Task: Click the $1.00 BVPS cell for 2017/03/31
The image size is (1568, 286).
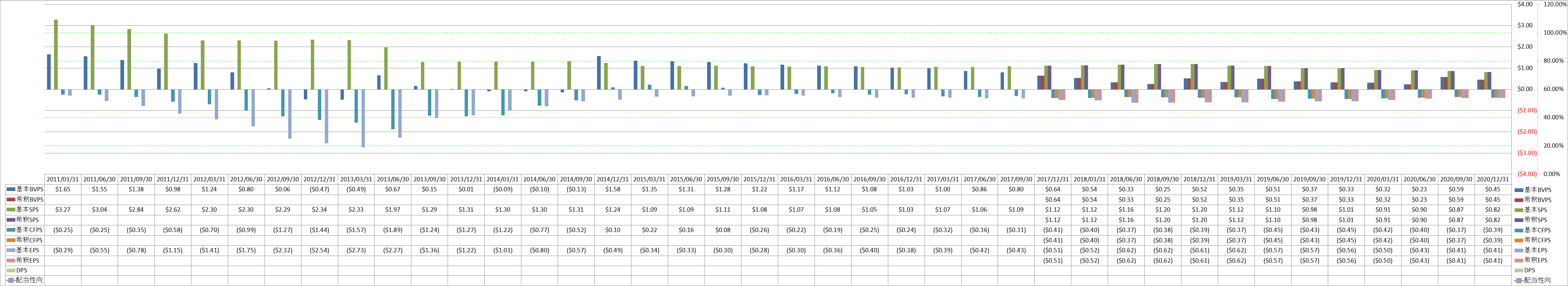Action: (943, 189)
